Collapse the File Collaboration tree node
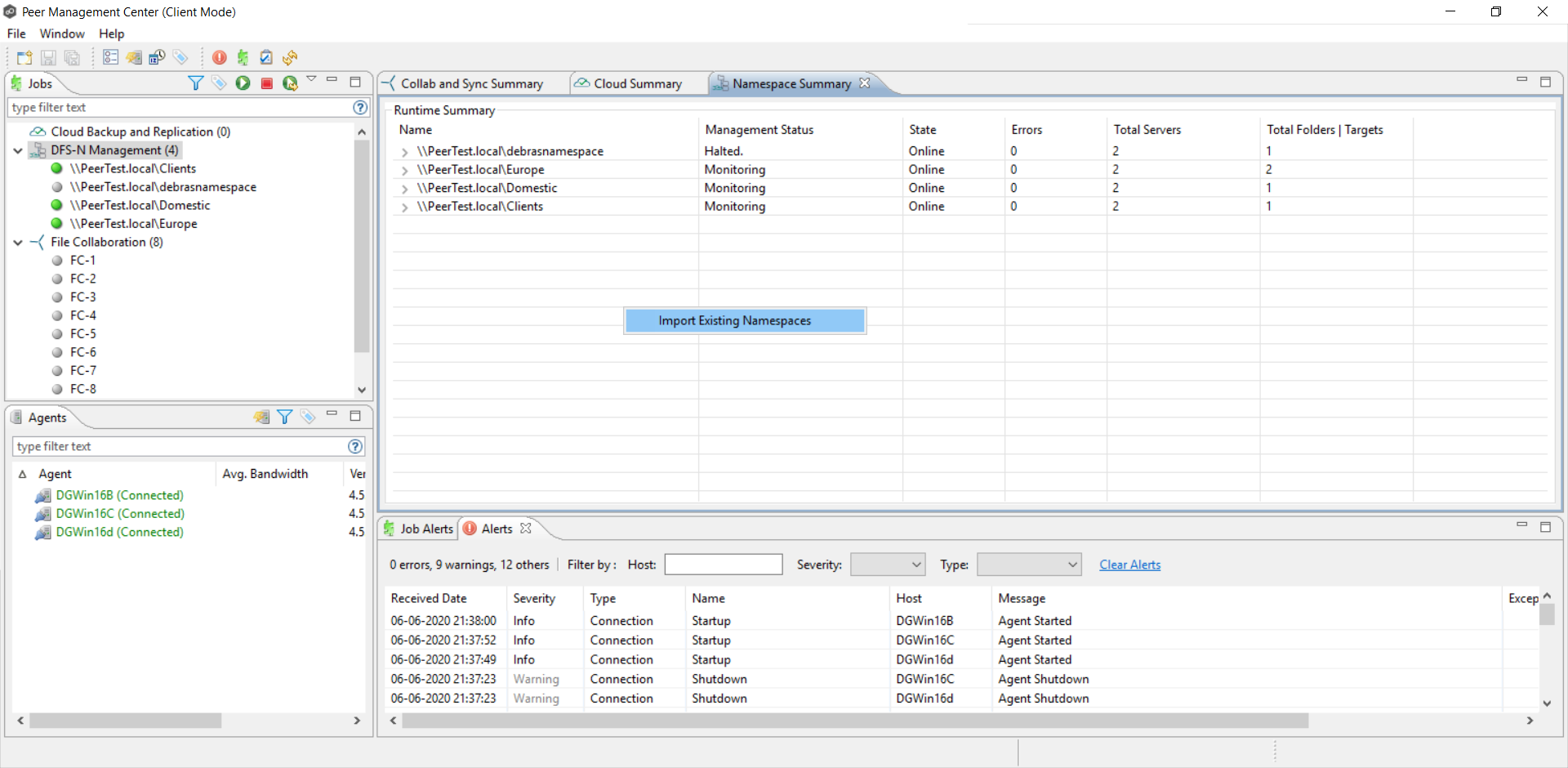The height and width of the screenshot is (768, 1568). pyautogui.click(x=18, y=242)
